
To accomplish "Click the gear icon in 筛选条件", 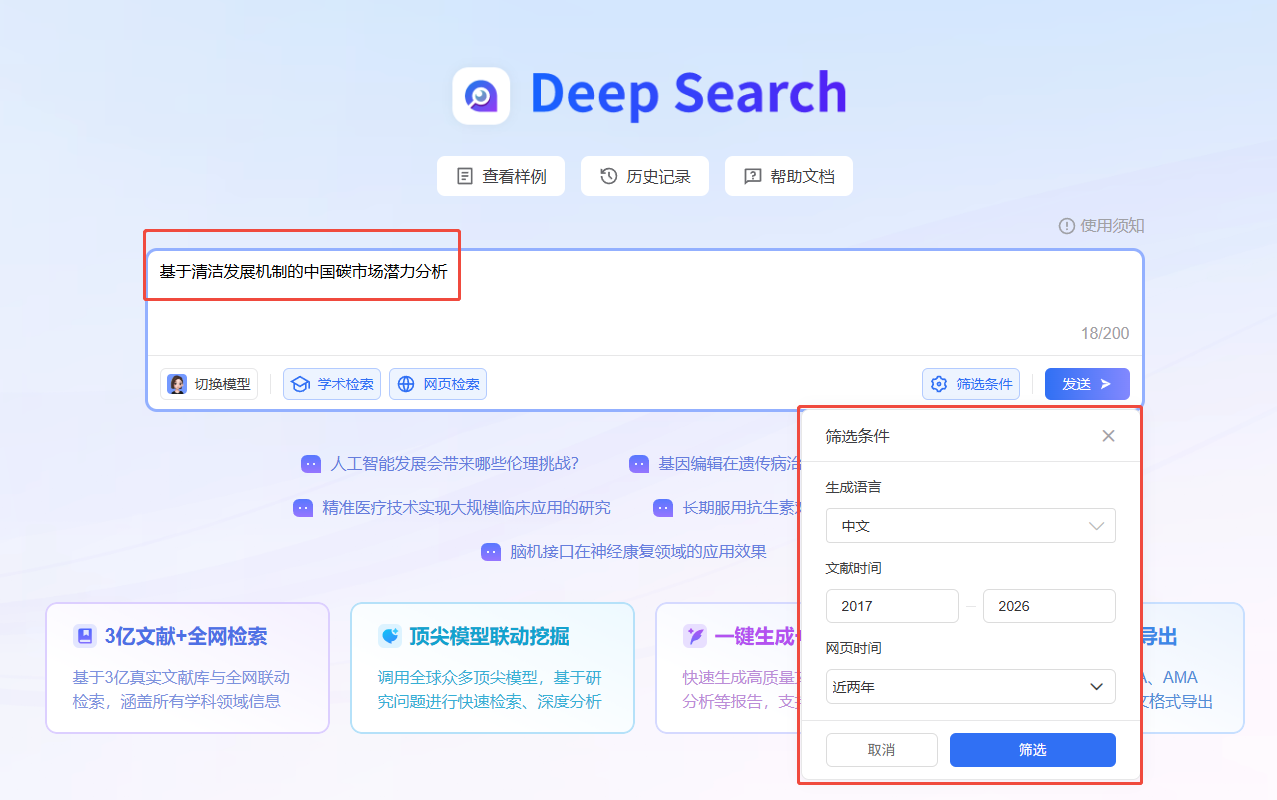I will coord(939,384).
